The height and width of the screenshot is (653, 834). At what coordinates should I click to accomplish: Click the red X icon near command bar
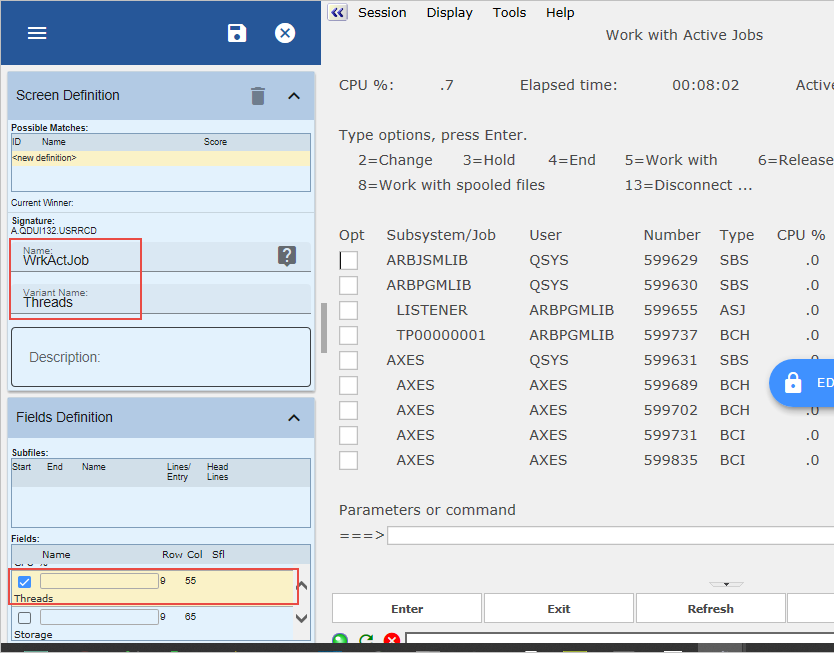pyautogui.click(x=392, y=641)
